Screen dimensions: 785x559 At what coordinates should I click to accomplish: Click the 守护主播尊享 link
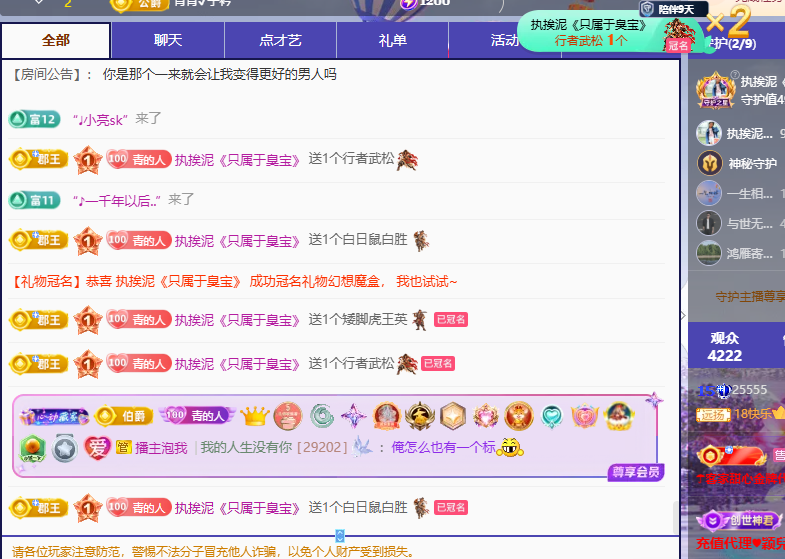tap(749, 297)
